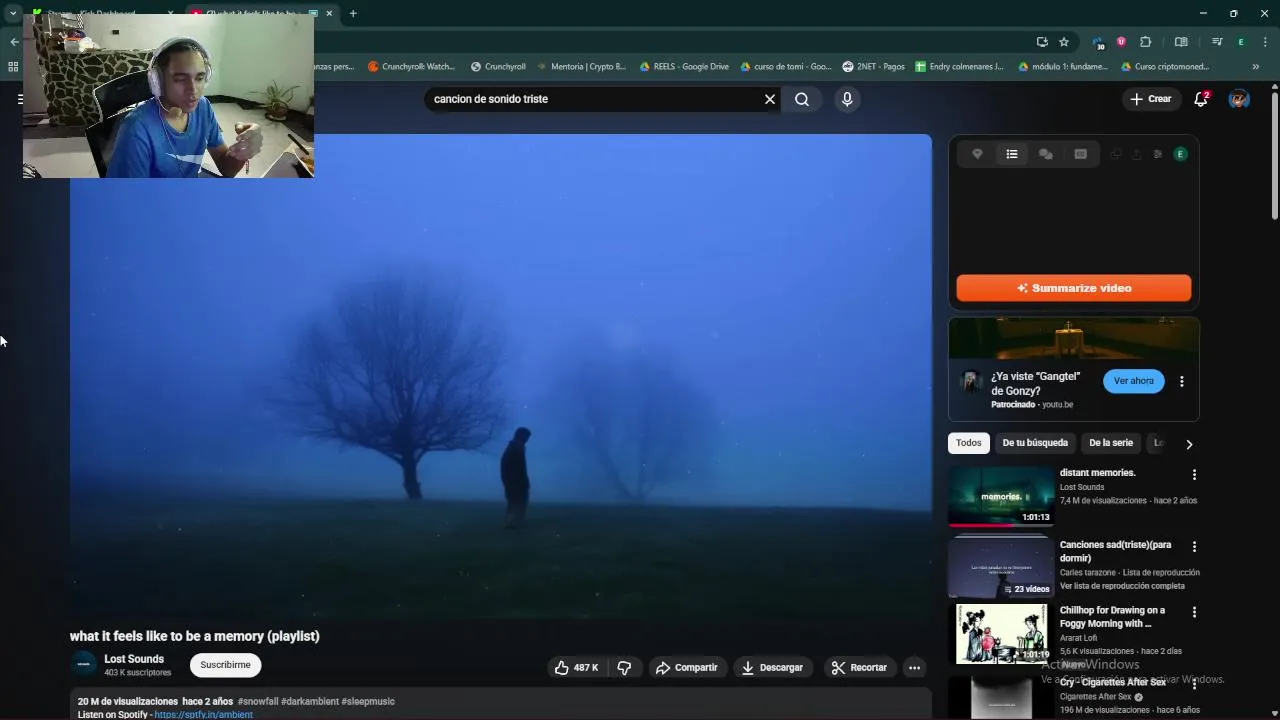The height and width of the screenshot is (720, 1280).
Task: Open Crunchyroll: Watch bookmark
Action: coord(411,67)
